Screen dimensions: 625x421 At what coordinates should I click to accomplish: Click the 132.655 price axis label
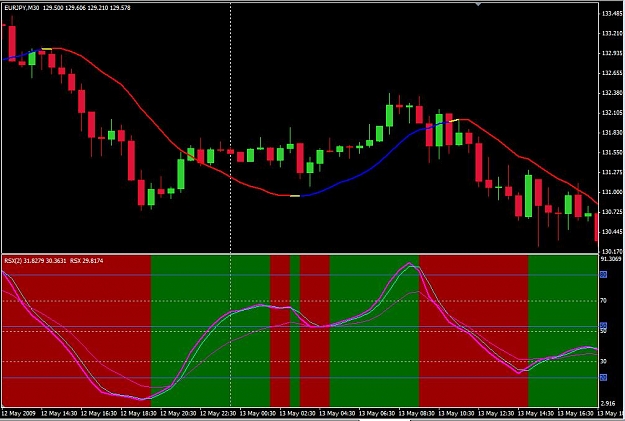point(612,73)
